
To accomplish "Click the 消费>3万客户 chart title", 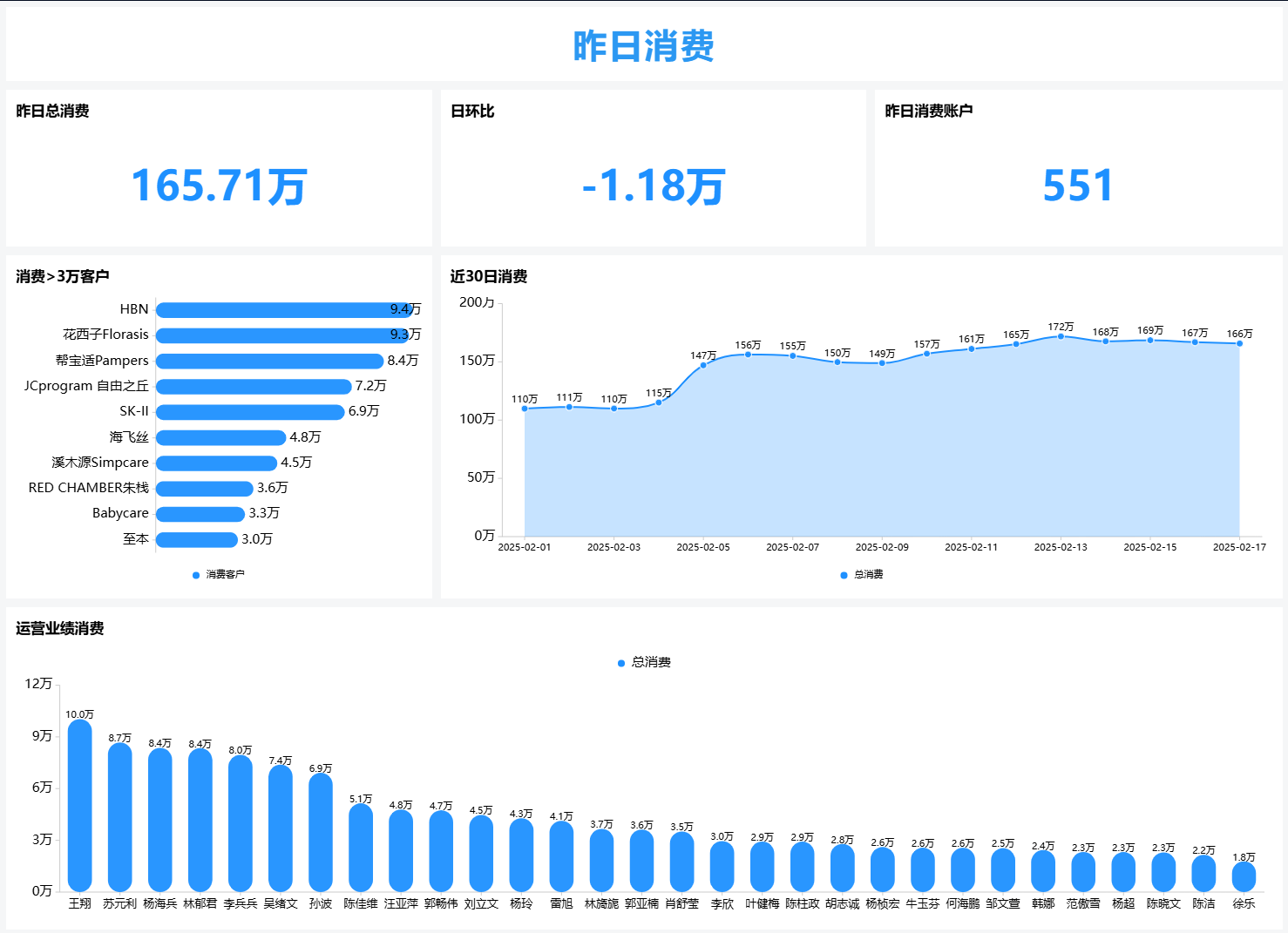I will (63, 276).
